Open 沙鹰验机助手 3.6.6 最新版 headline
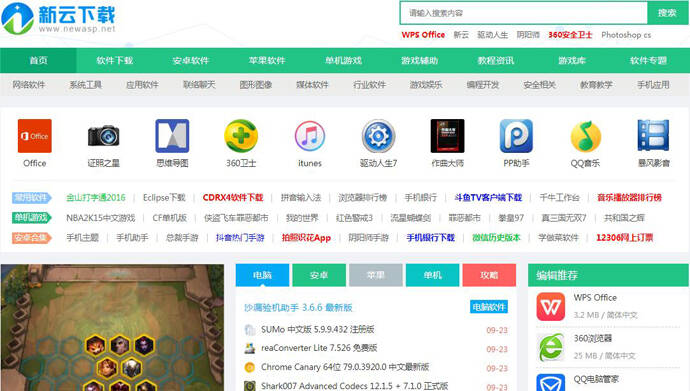 point(298,307)
